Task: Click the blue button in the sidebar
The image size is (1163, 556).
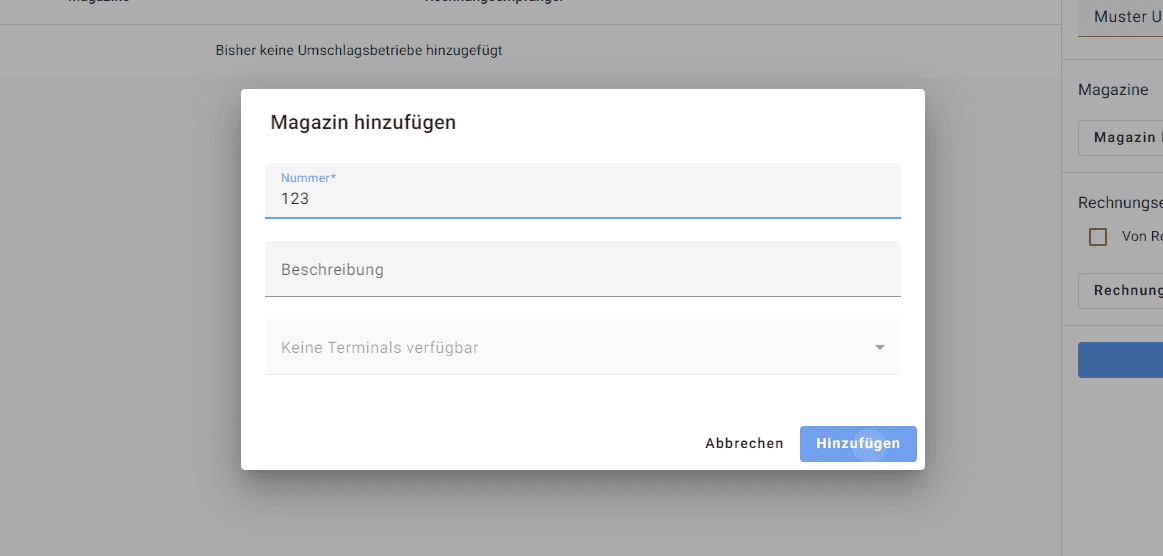Action: tap(1120, 360)
